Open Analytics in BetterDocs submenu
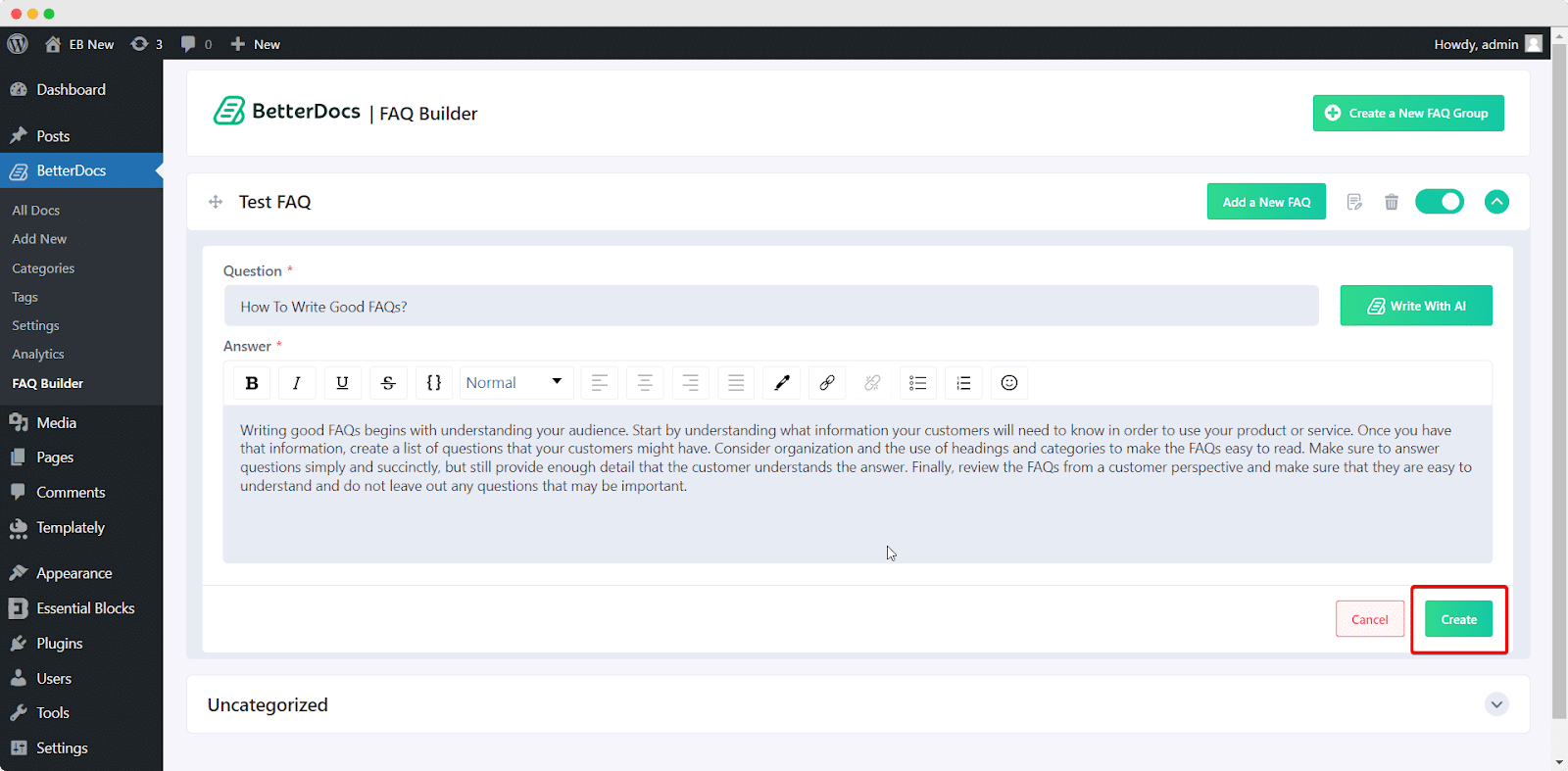The width and height of the screenshot is (1568, 771). click(x=38, y=355)
